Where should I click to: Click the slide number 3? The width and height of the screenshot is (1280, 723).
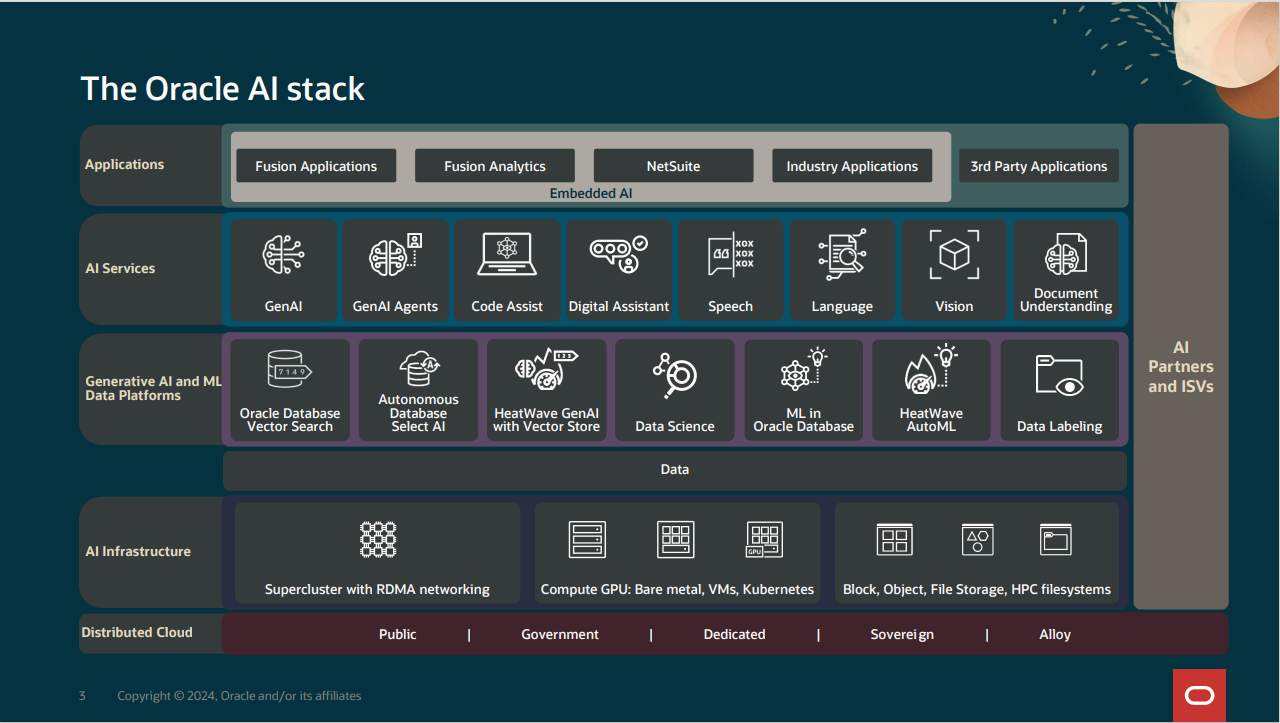(82, 695)
